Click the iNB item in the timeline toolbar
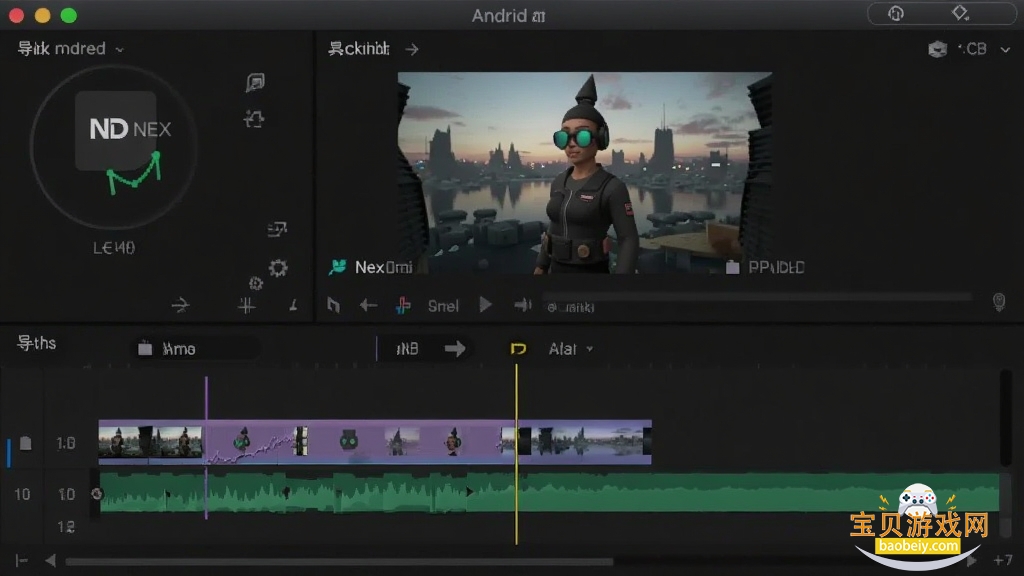This screenshot has height=576, width=1024. click(407, 349)
